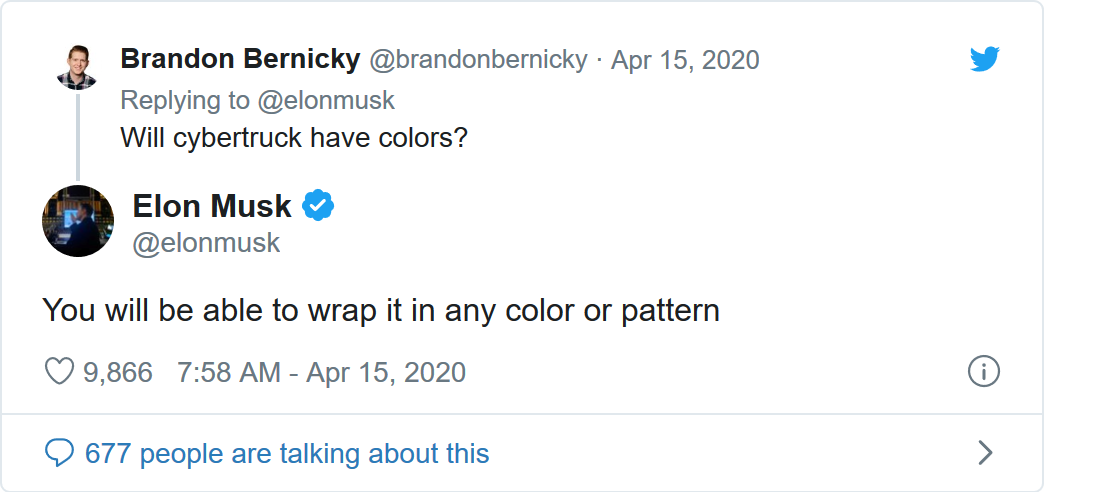Click the Brandon Bernicky display name
This screenshot has width=1100, height=492.
(x=240, y=60)
